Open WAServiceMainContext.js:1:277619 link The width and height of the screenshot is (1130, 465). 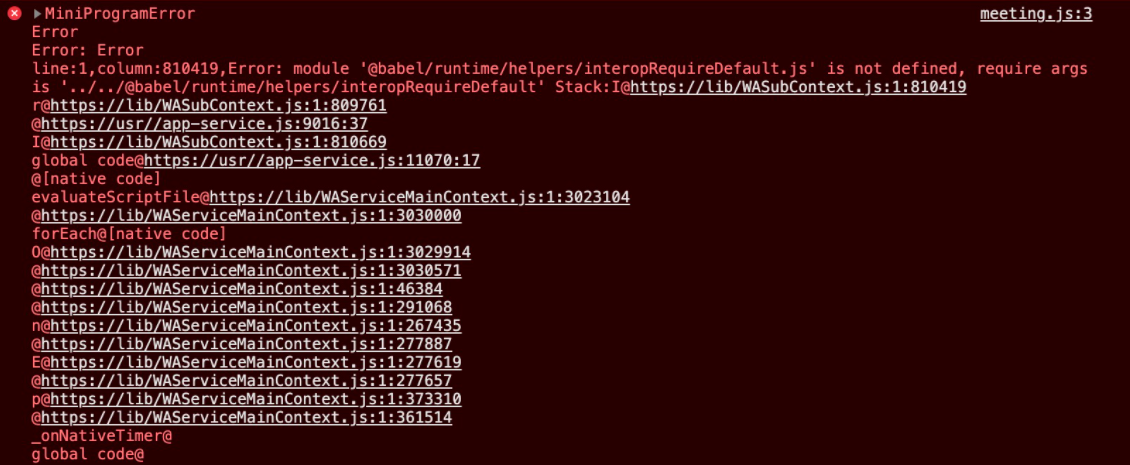pos(256,363)
